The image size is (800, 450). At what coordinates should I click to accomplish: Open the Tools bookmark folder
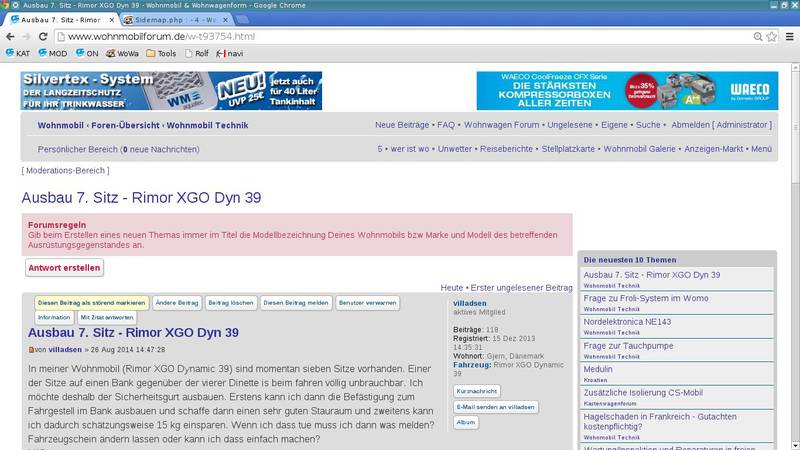(161, 53)
